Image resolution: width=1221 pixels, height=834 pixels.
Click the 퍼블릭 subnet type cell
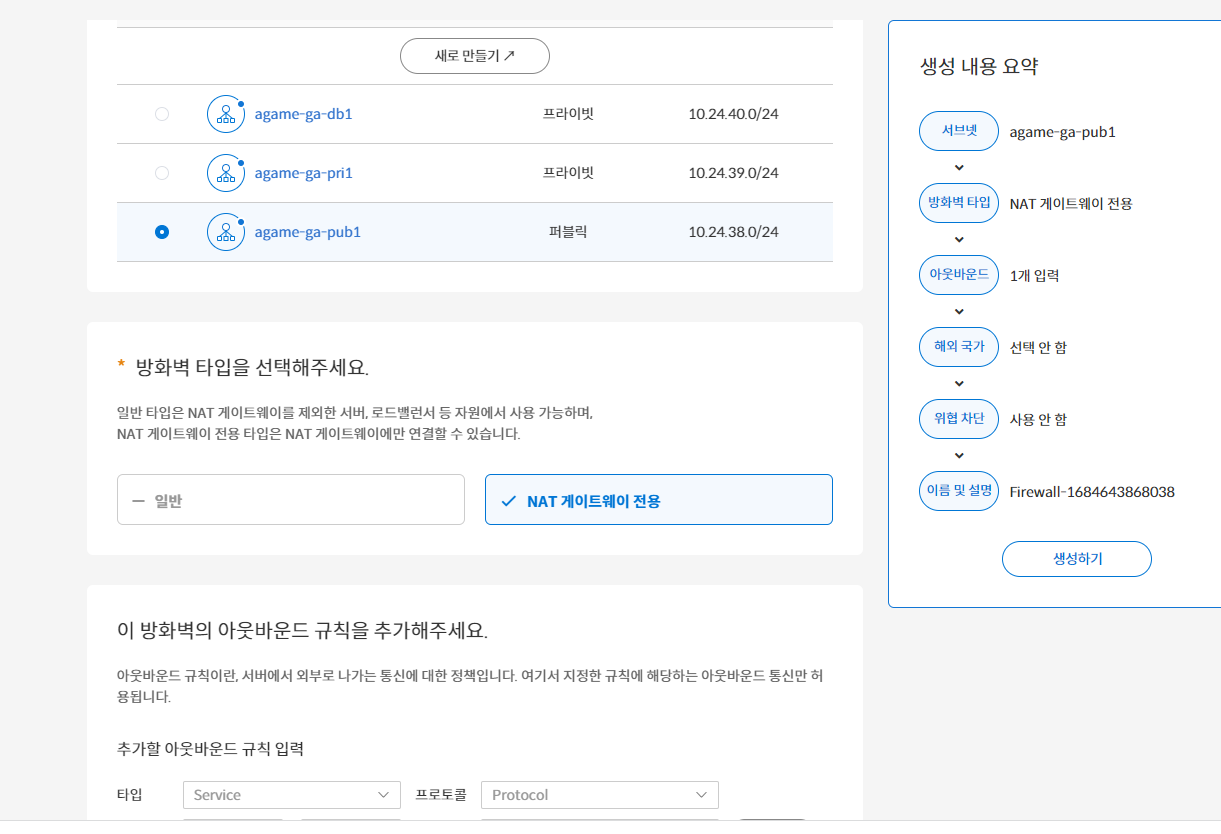coord(568,232)
